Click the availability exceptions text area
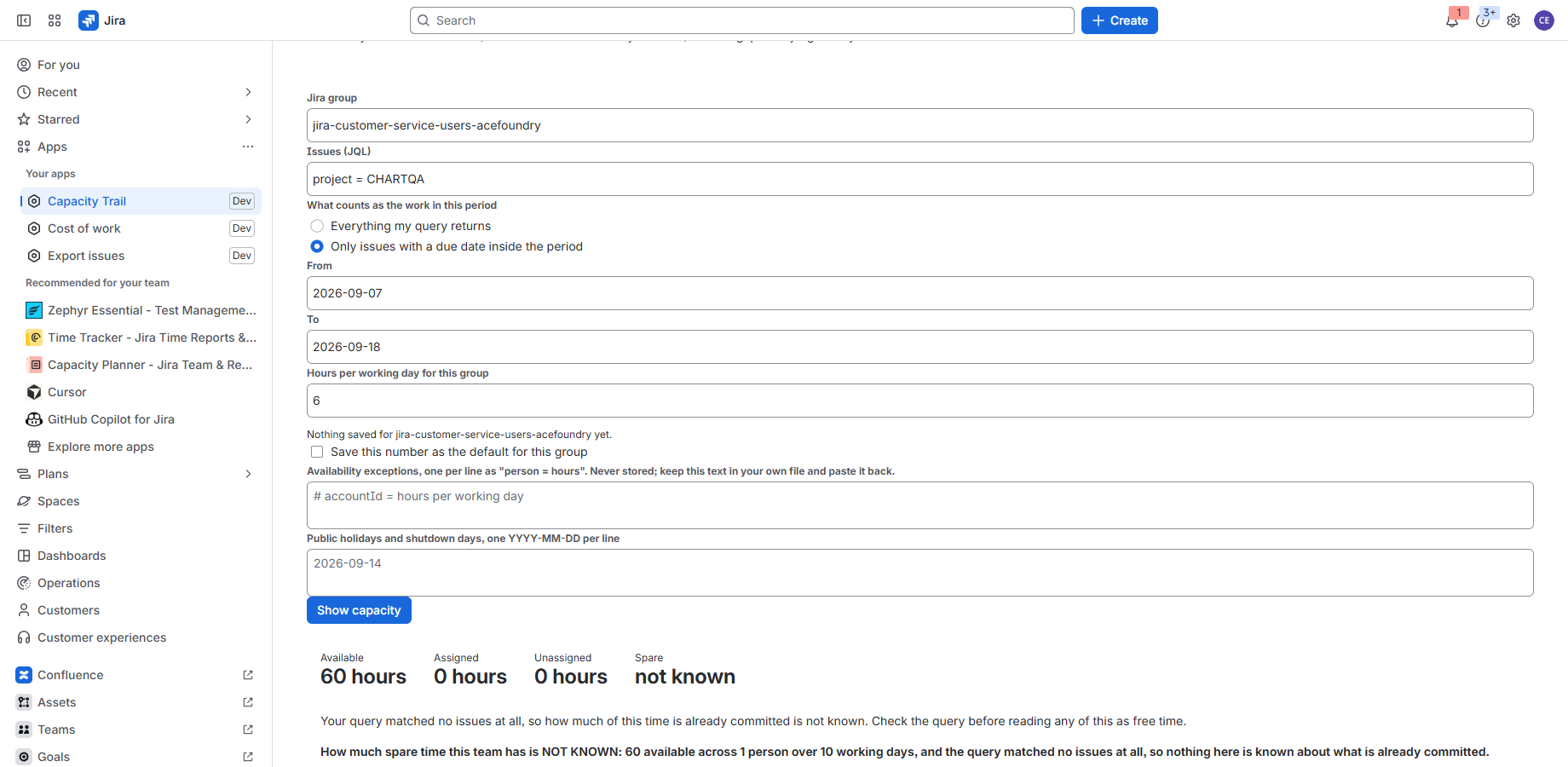 (x=920, y=505)
